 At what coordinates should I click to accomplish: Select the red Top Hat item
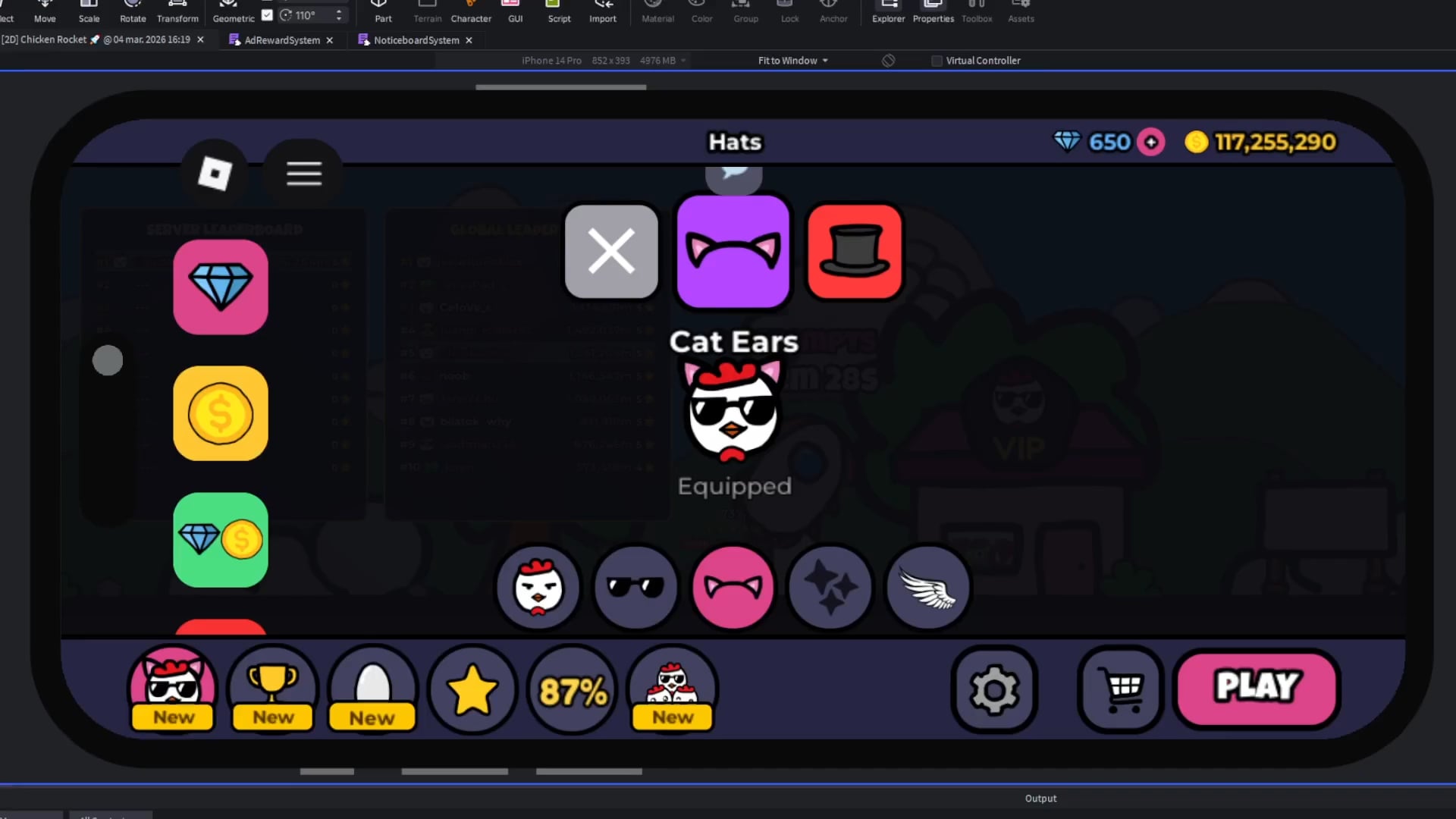point(855,251)
